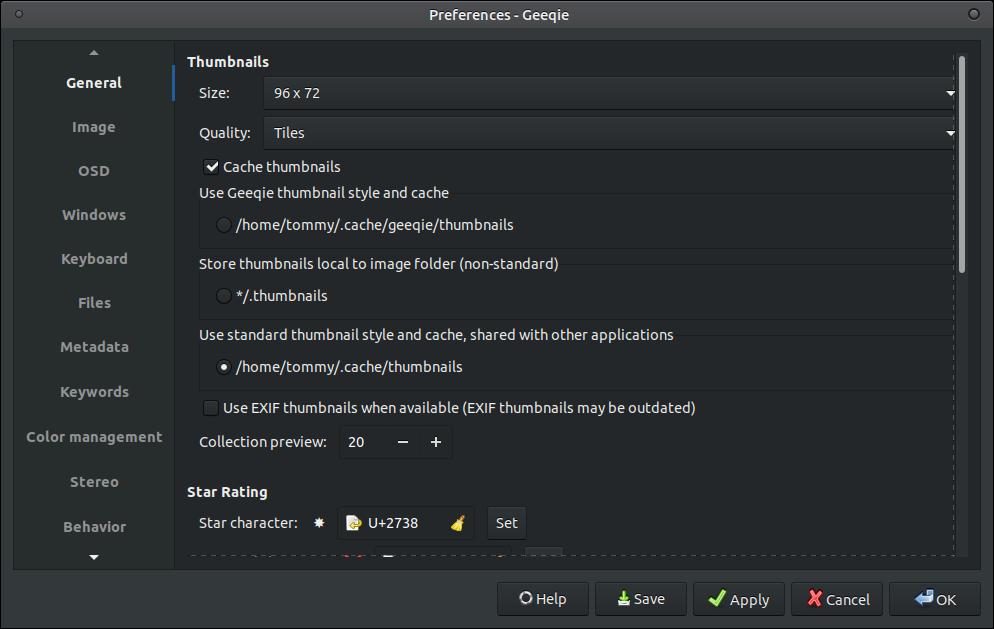994x629 pixels.
Task: Switch to the Files tab
Action: [x=94, y=303]
